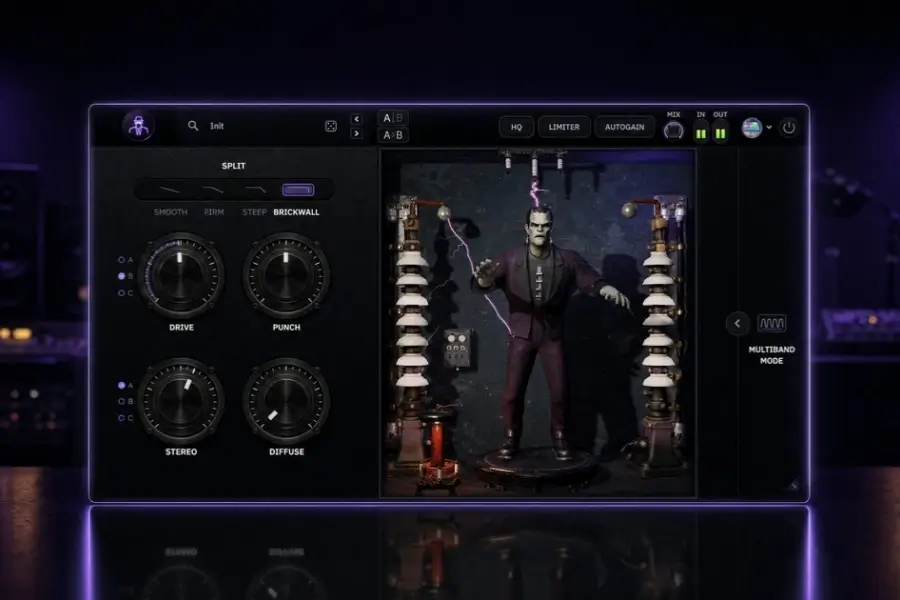Open the colorful skin selector icon
Screen dimensions: 900x600
tap(752, 127)
